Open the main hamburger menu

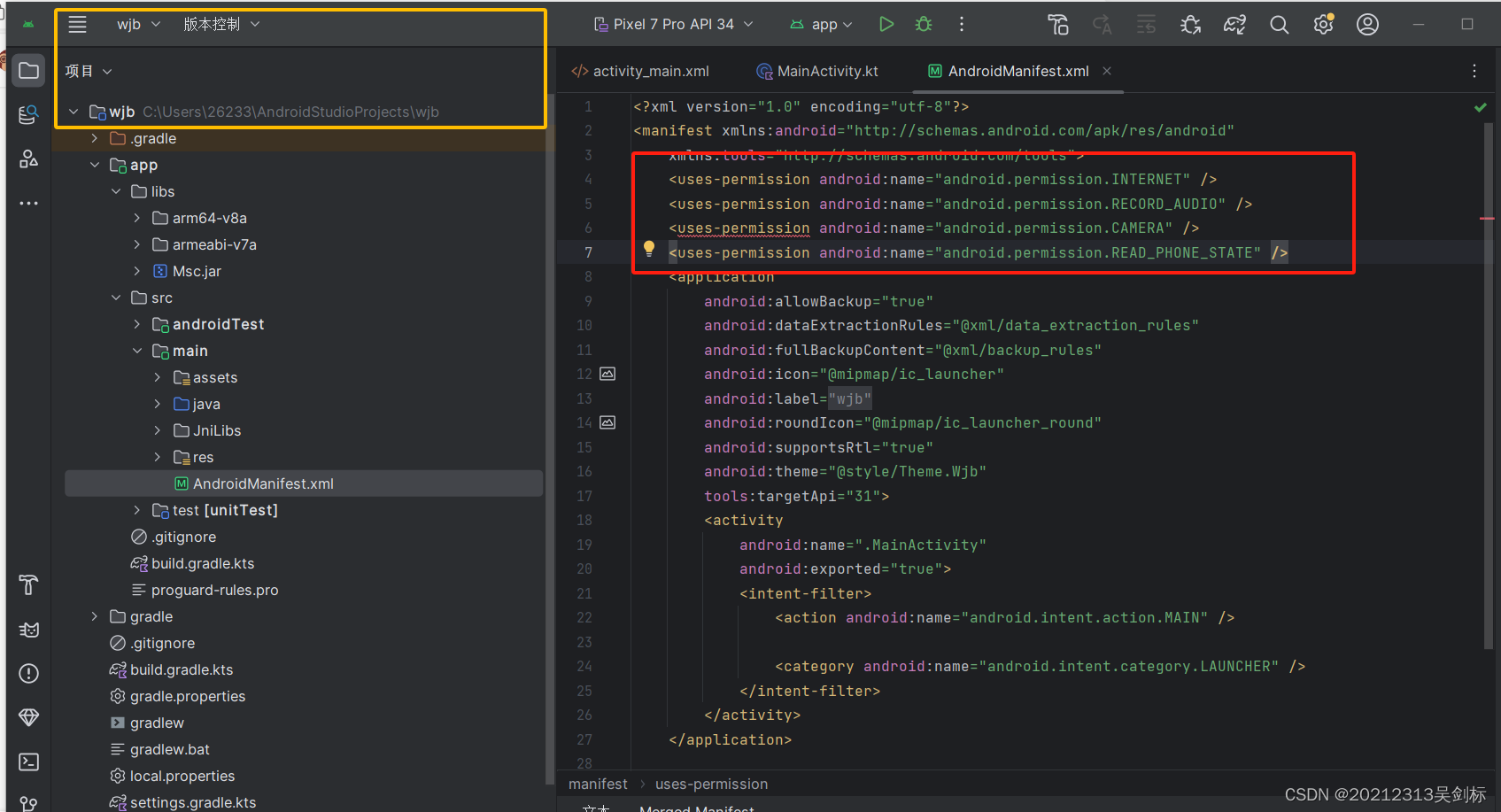point(78,25)
